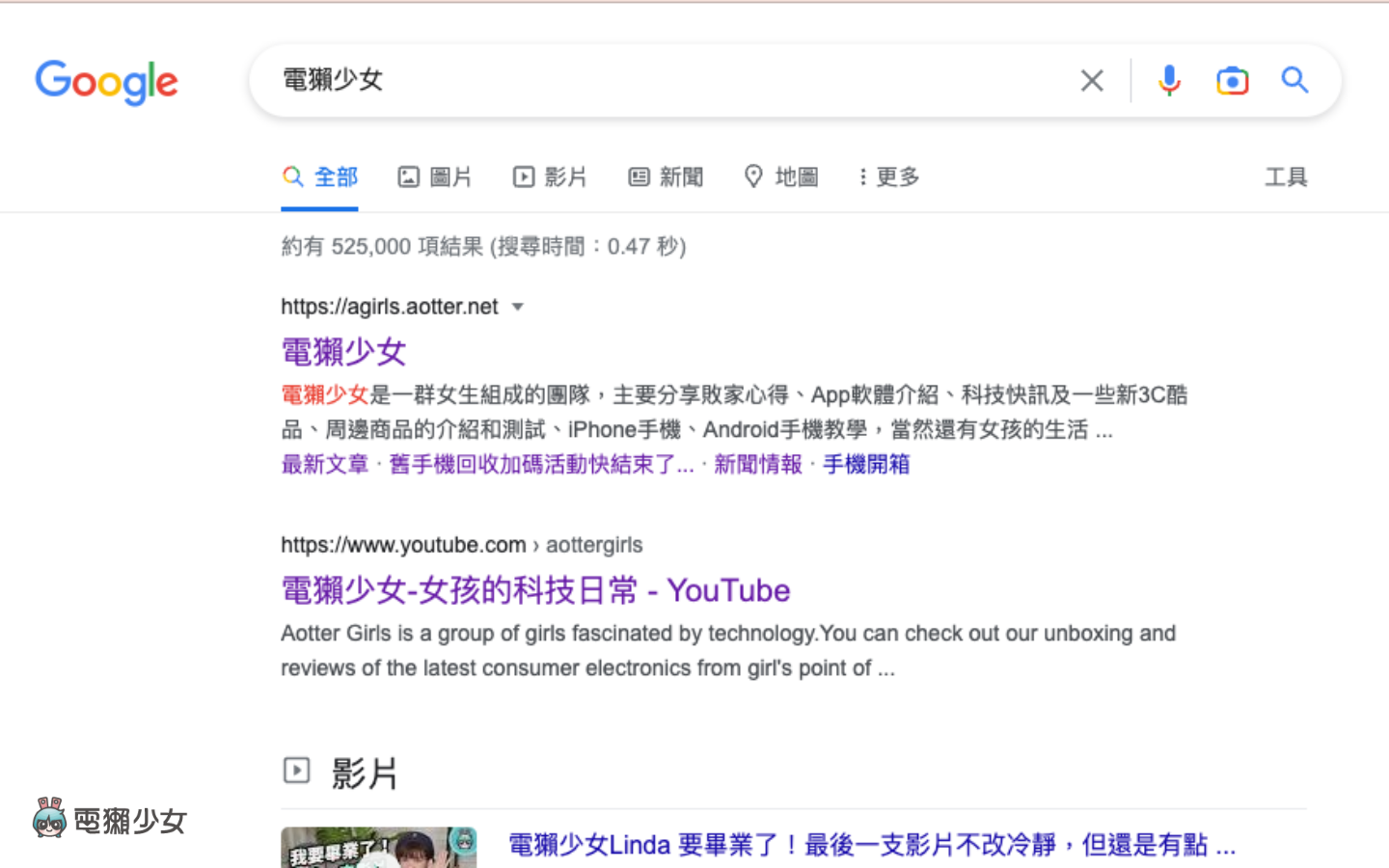The image size is (1389, 868).
Task: Open video thumbnail for Linda 要畢業了
Action: 379,847
